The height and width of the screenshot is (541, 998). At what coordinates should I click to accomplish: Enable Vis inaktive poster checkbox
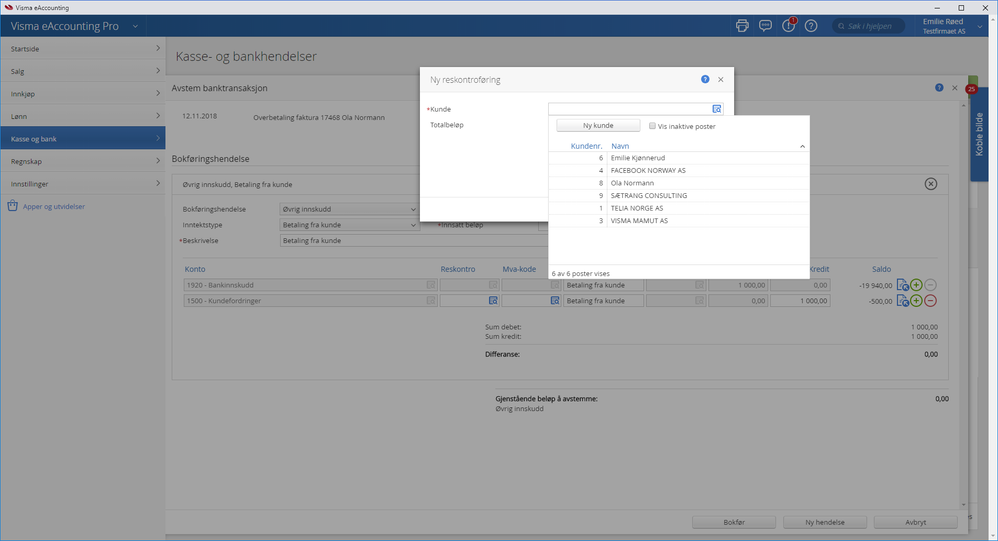pos(652,126)
